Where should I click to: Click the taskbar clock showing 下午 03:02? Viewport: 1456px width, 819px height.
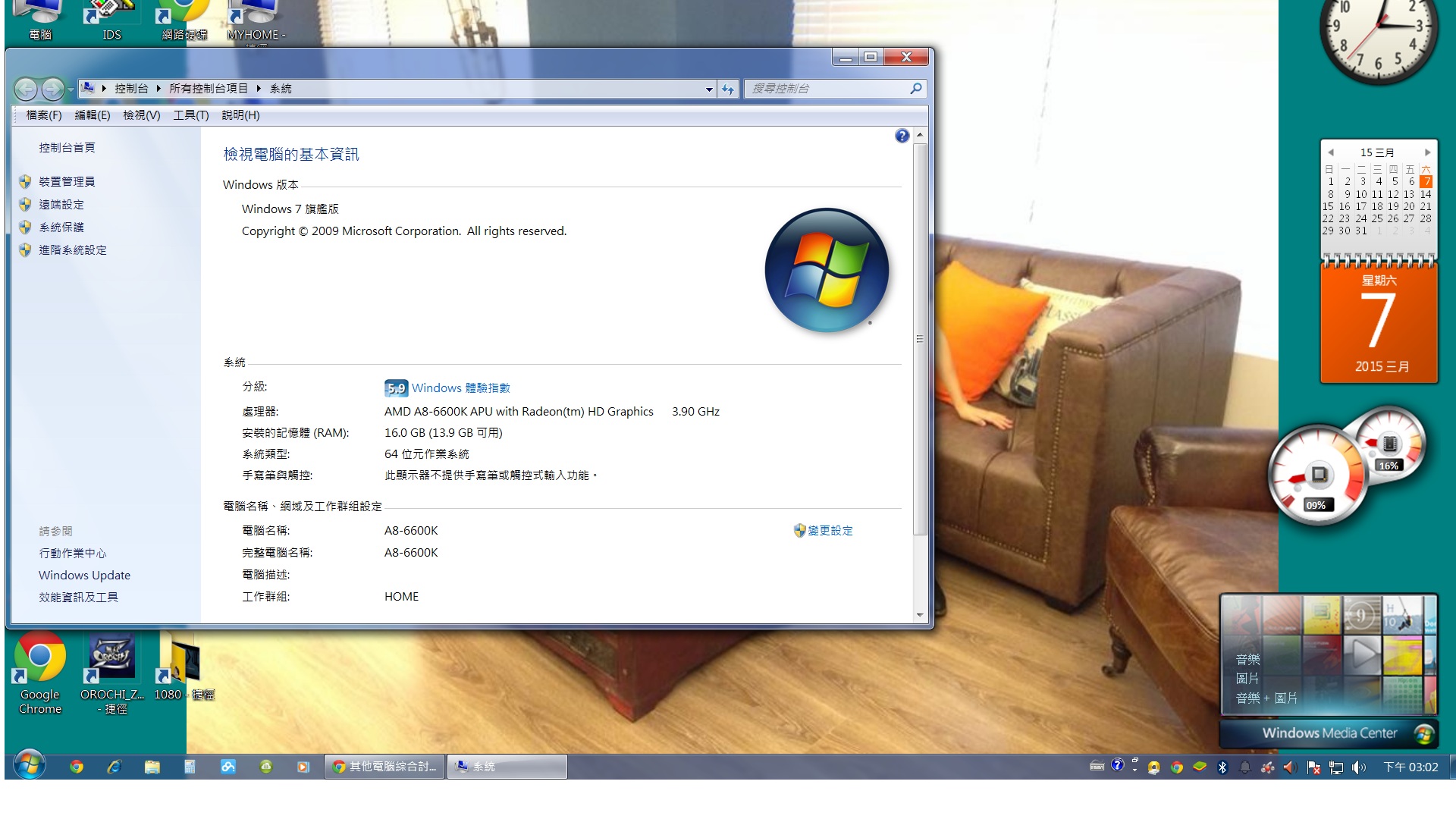pyautogui.click(x=1410, y=767)
